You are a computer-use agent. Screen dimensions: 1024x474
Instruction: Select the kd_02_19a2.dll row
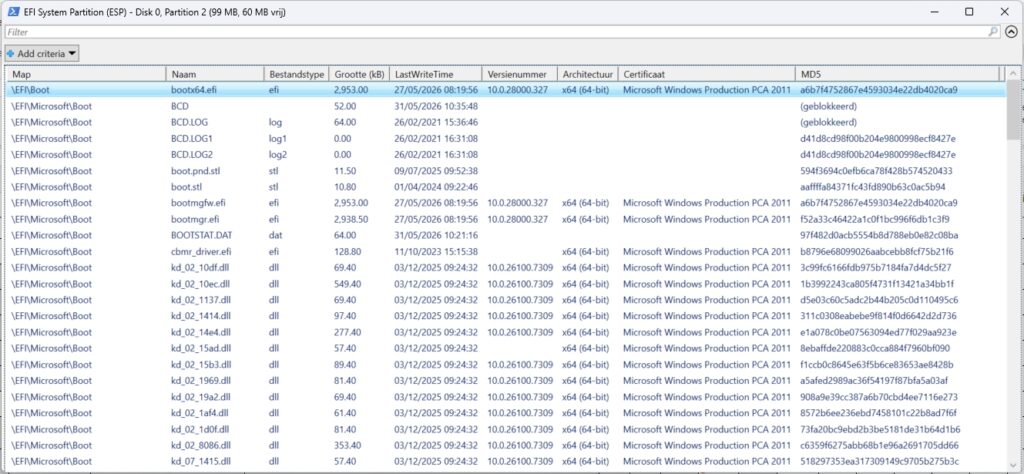tap(506, 396)
